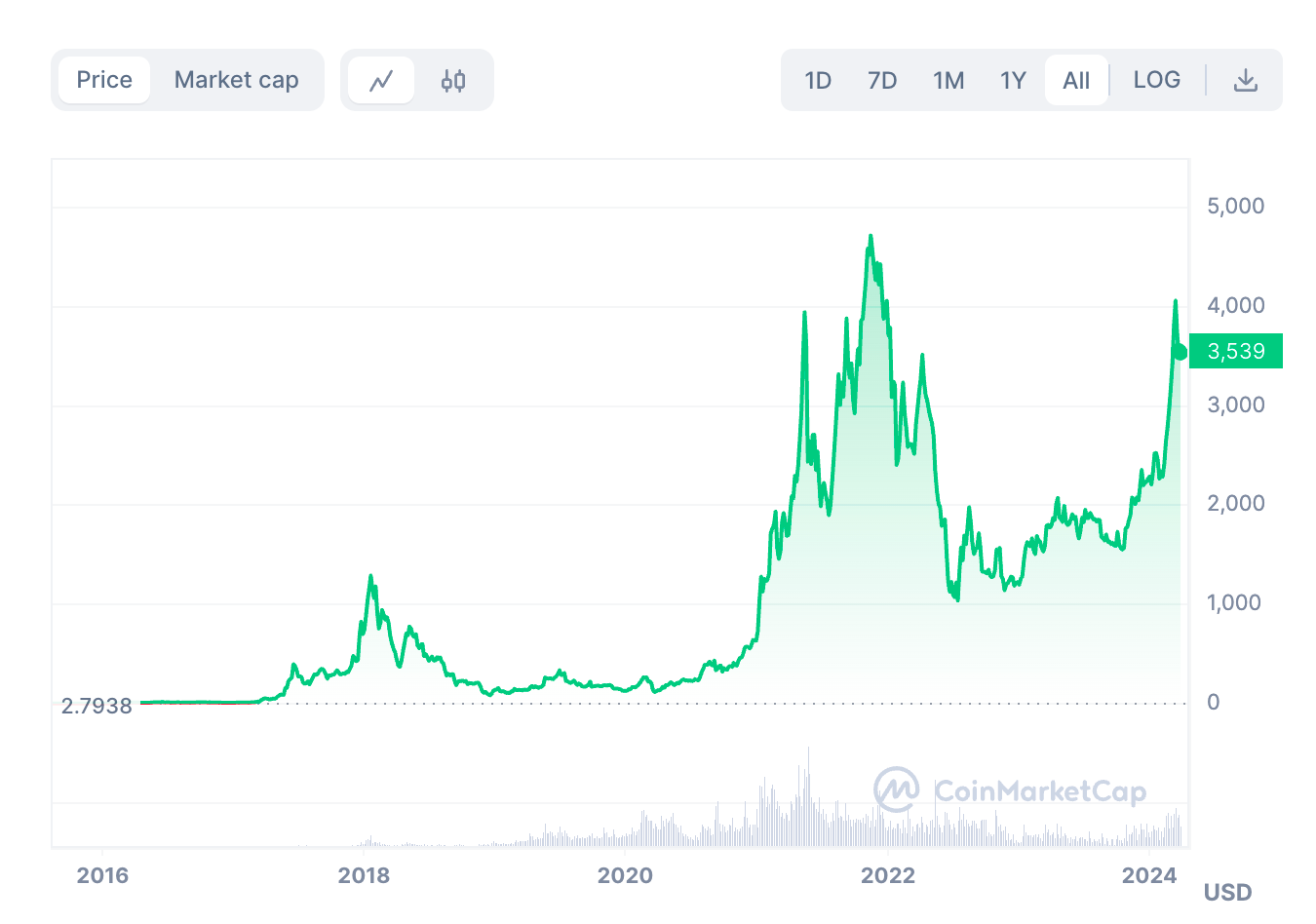Select the Price tab
The image size is (1316, 924).
tap(104, 80)
